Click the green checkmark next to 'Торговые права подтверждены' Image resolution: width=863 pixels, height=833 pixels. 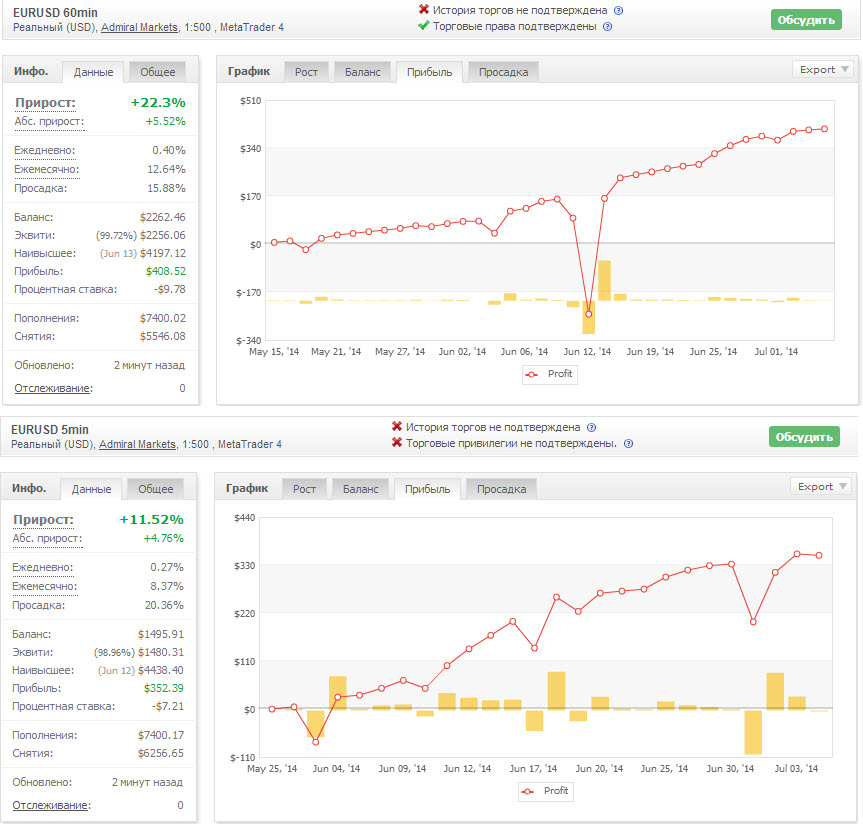(425, 26)
